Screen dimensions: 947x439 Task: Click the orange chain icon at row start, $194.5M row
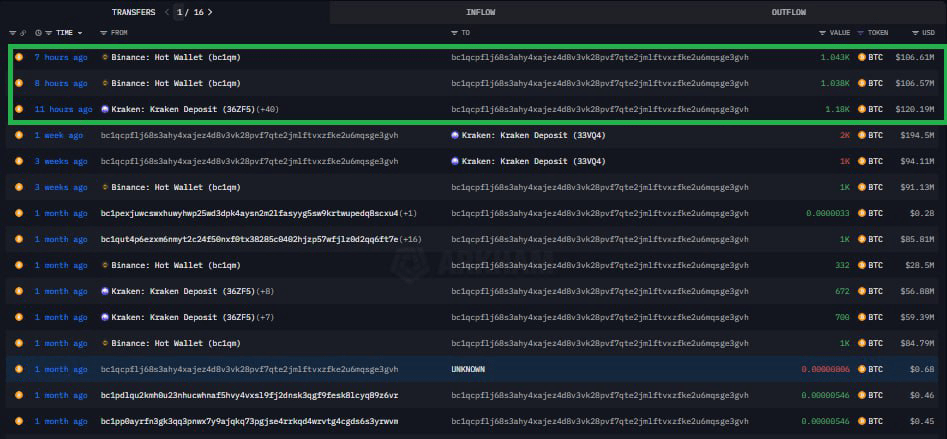19,135
